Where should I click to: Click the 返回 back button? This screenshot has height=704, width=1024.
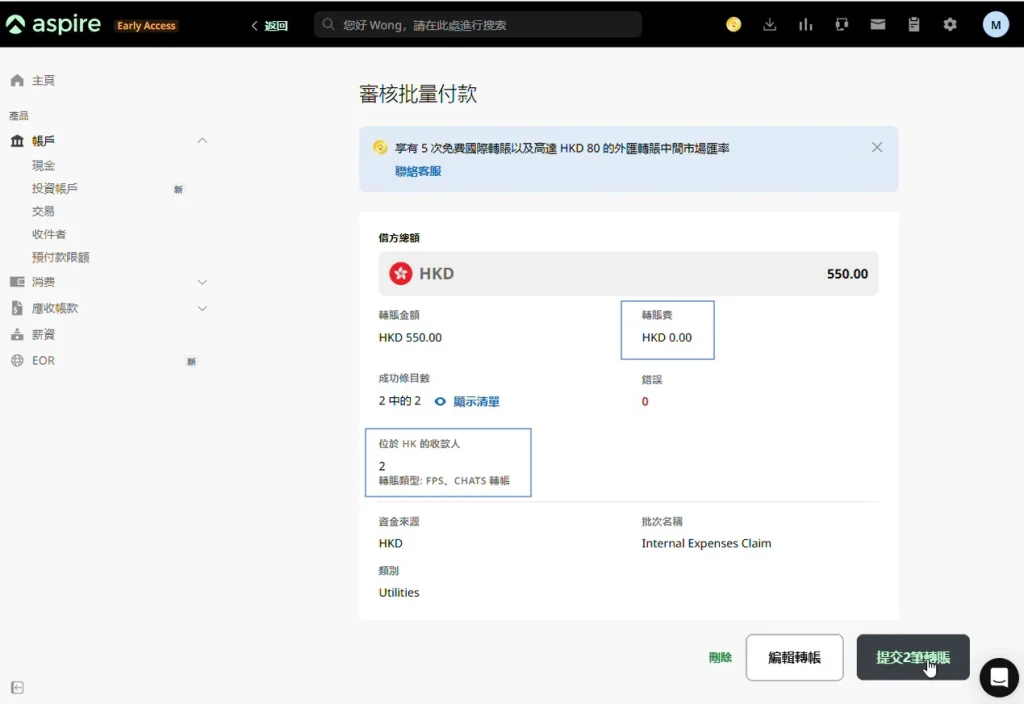click(270, 25)
